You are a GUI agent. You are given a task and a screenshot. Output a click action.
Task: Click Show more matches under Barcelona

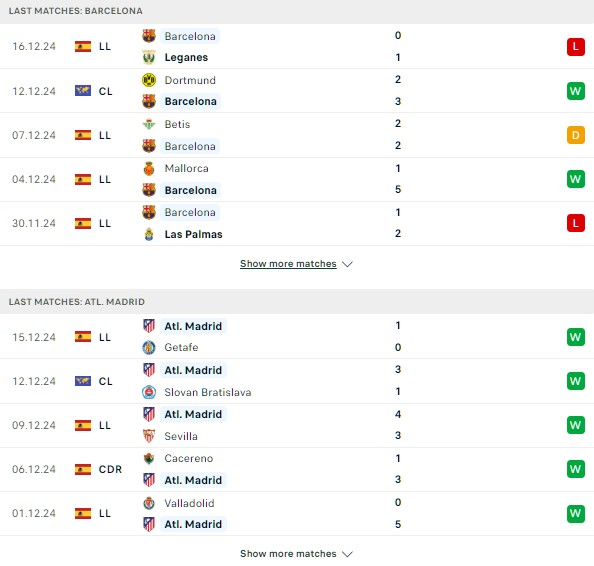click(x=288, y=264)
